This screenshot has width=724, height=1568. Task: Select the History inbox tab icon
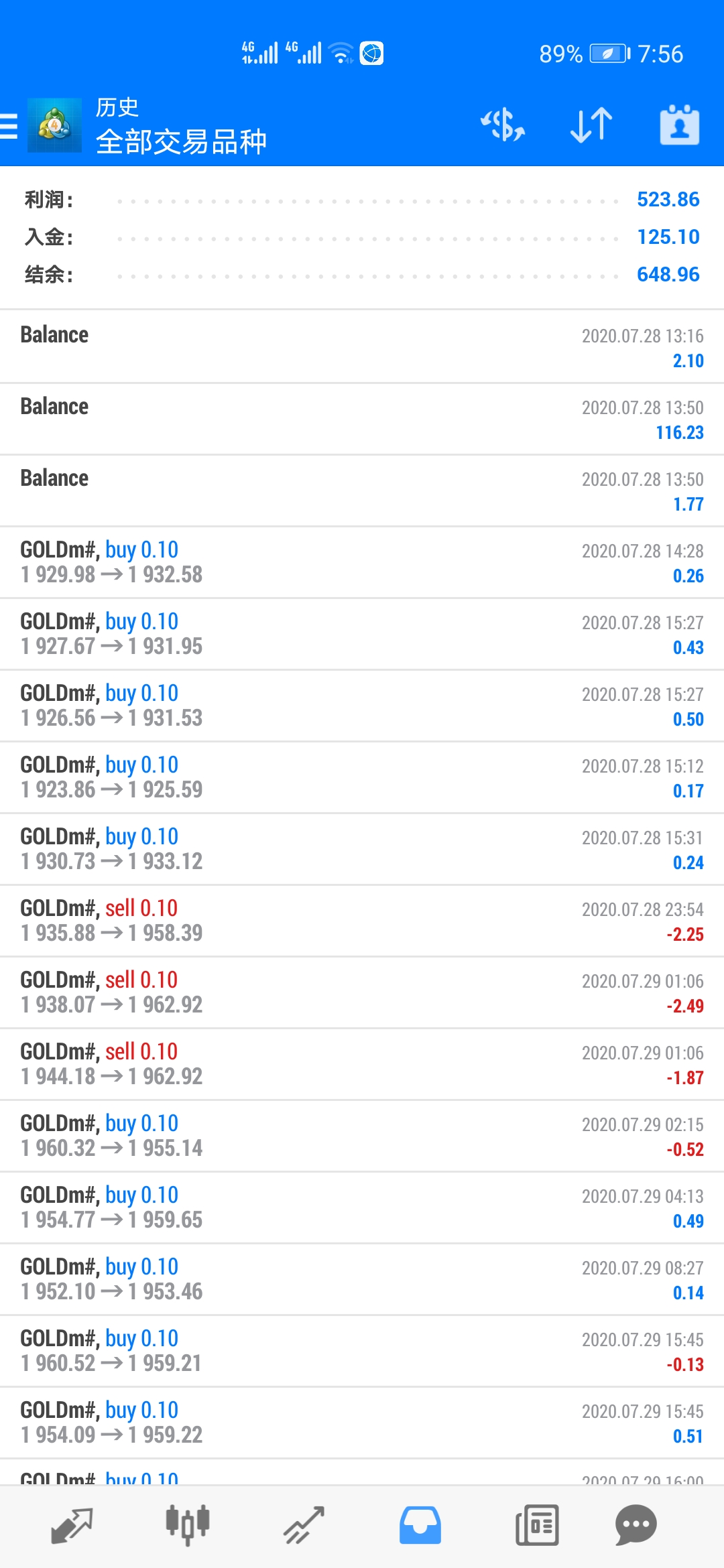tap(420, 1525)
